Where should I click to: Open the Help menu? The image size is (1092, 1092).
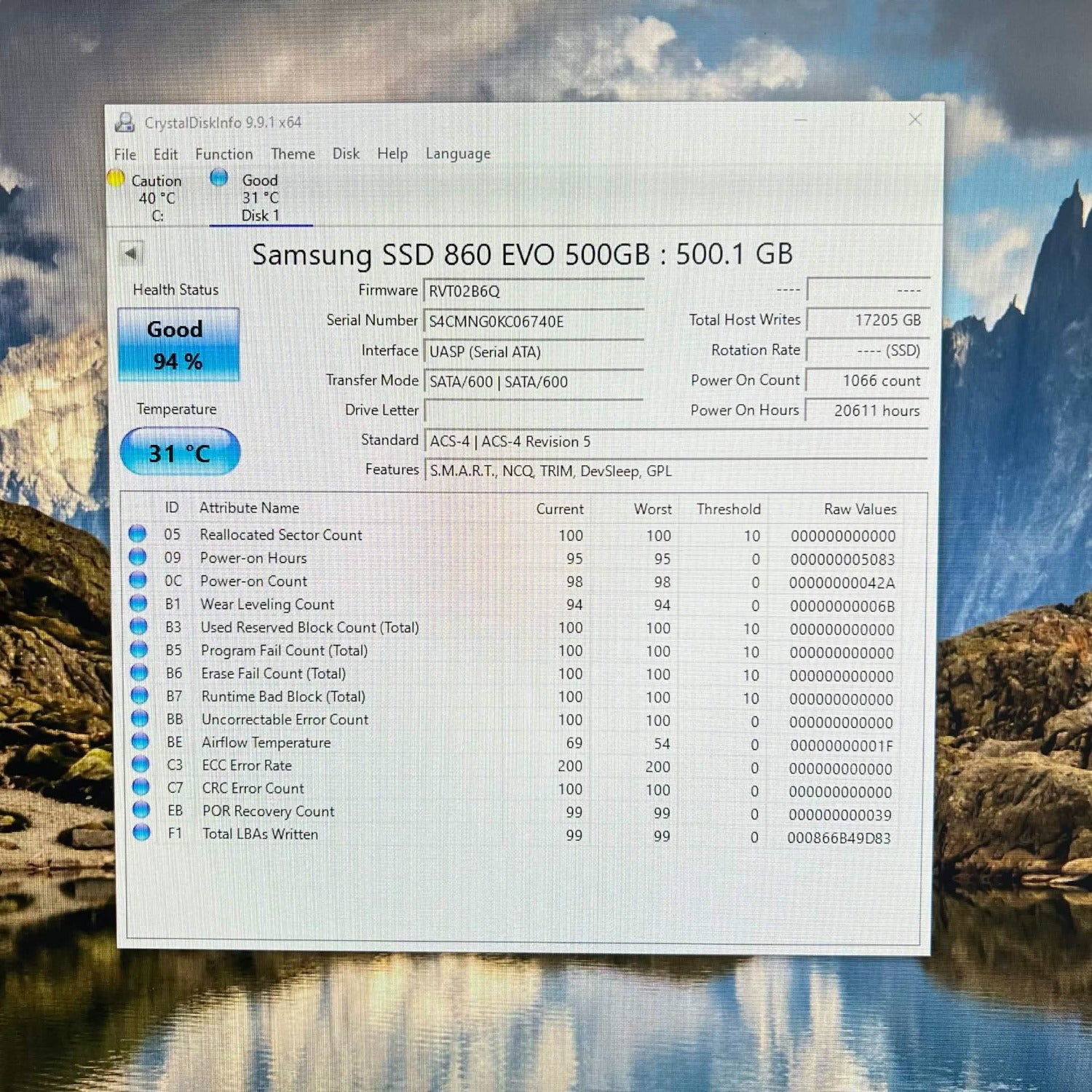click(392, 154)
